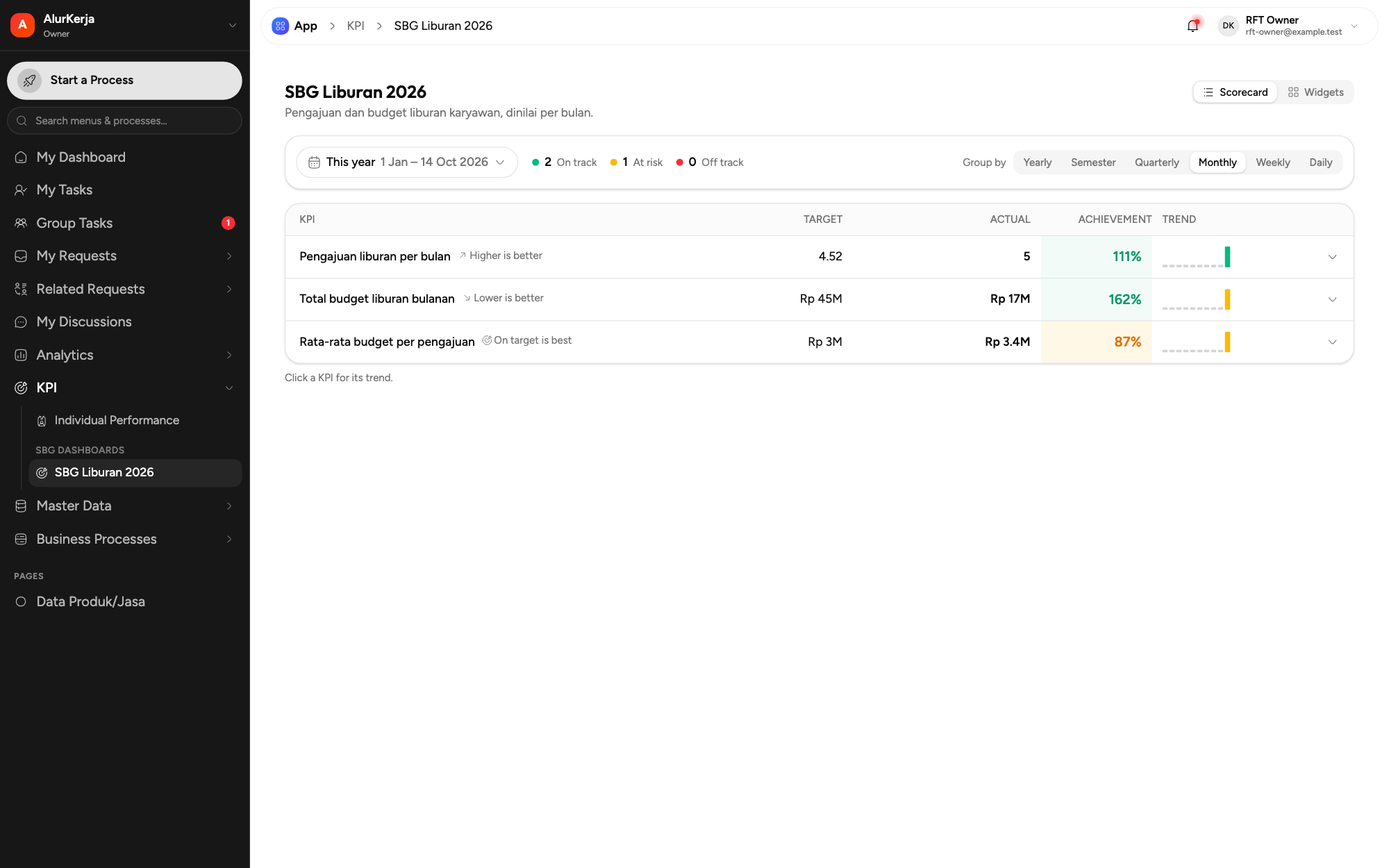The width and height of the screenshot is (1389, 868).
Task: Click the rocket icon in Start a Process
Action: tap(29, 81)
